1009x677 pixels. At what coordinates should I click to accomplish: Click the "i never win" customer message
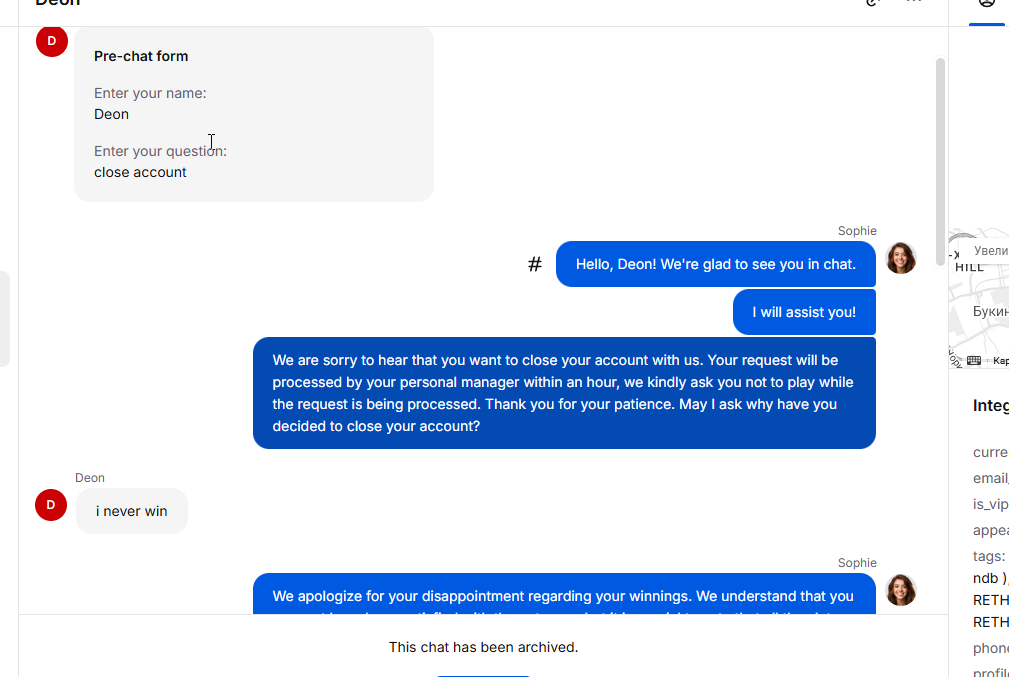pyautogui.click(x=132, y=511)
